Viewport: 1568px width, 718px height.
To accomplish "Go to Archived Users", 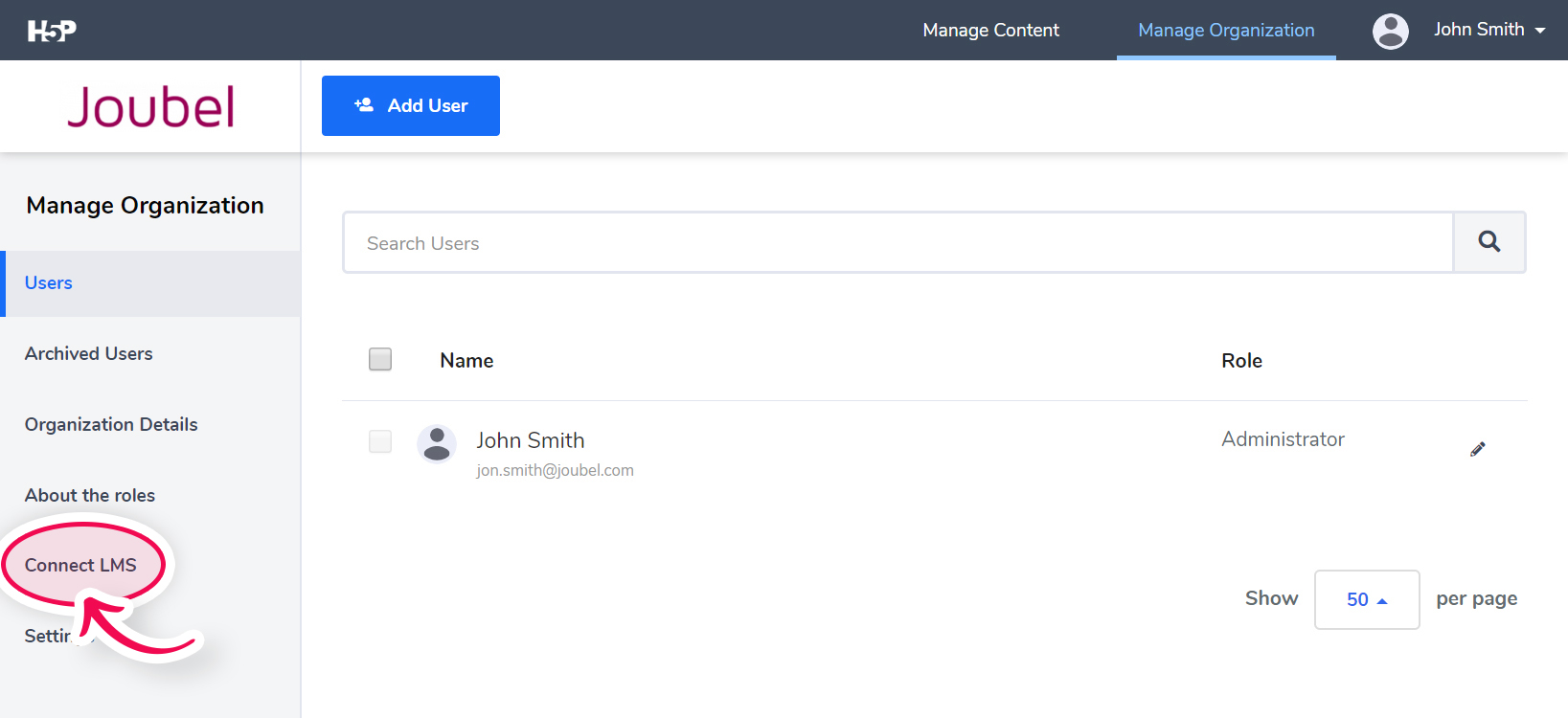I will point(88,353).
